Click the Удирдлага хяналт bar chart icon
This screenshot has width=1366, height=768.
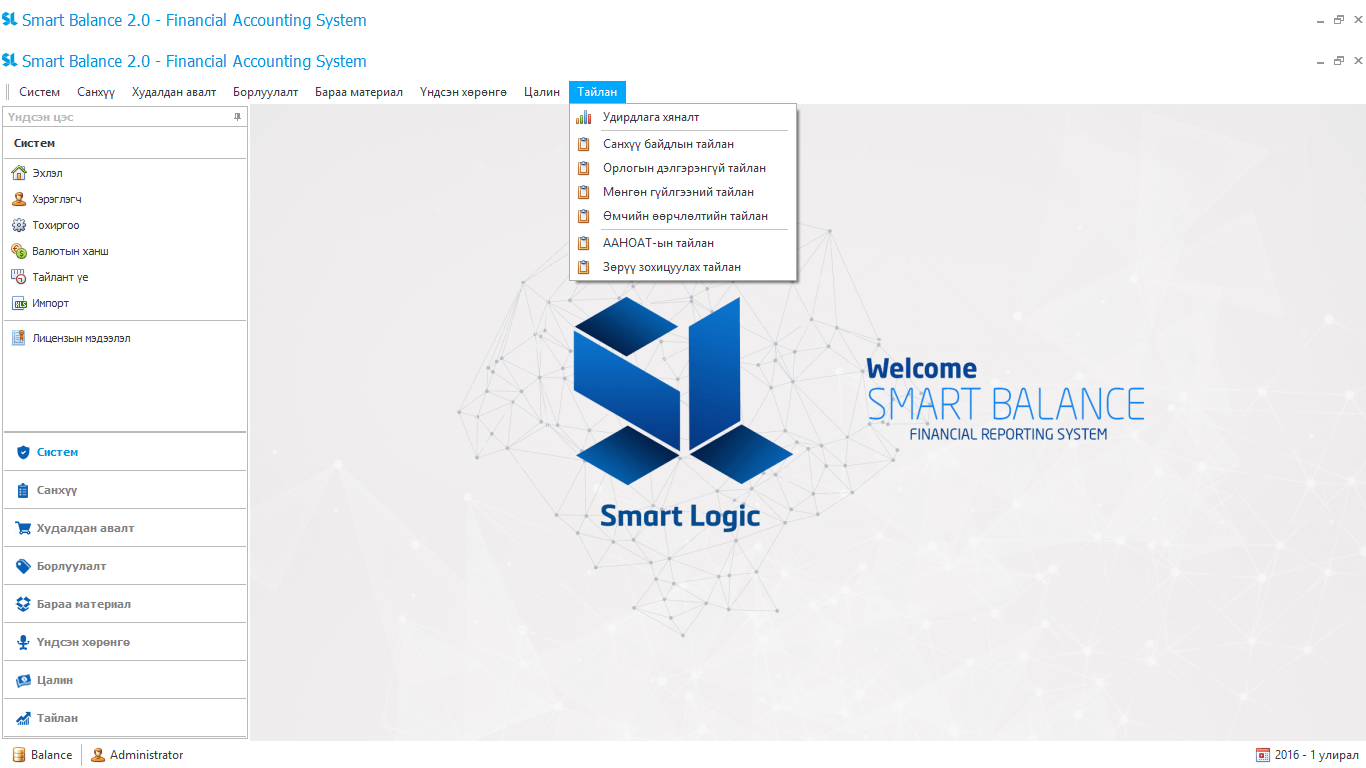(x=583, y=117)
